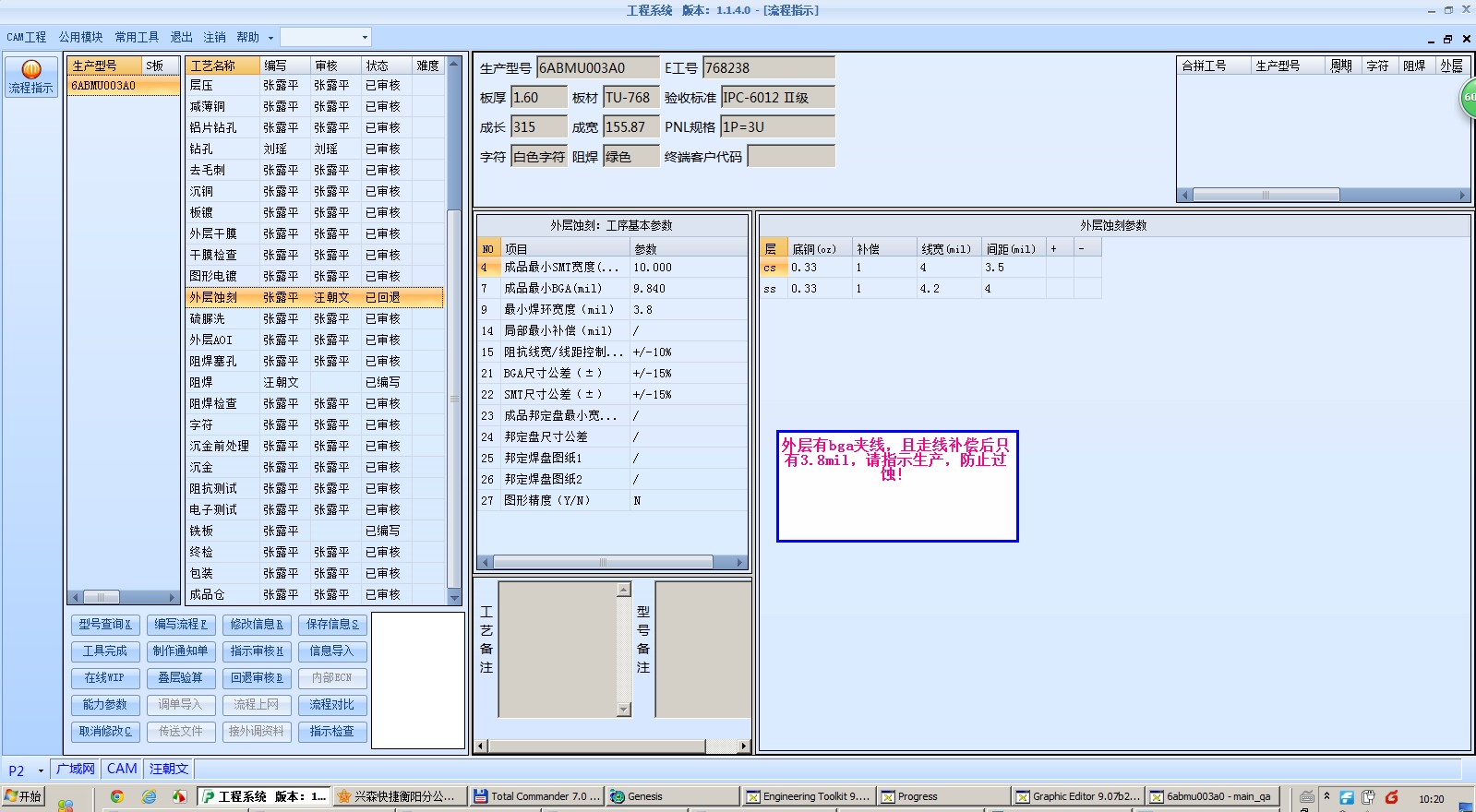Click the 回退审核B button
Screen dimensions: 1476x812
[257, 678]
